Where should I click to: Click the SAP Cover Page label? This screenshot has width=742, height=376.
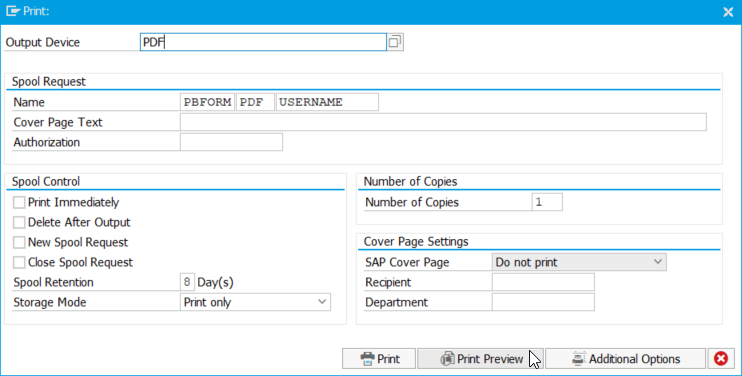coord(407,262)
